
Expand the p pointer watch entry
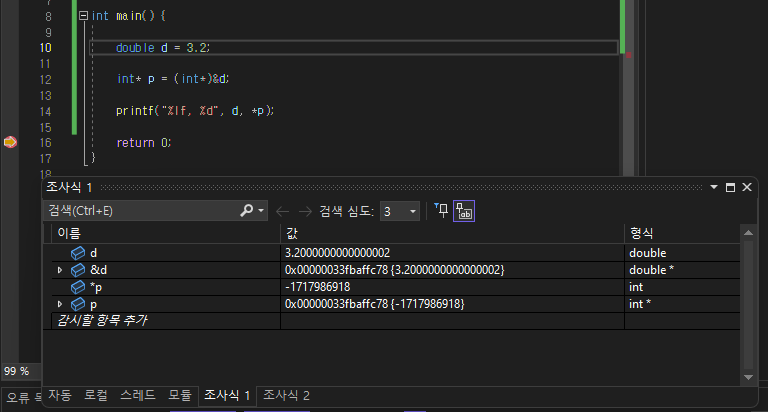pos(60,304)
